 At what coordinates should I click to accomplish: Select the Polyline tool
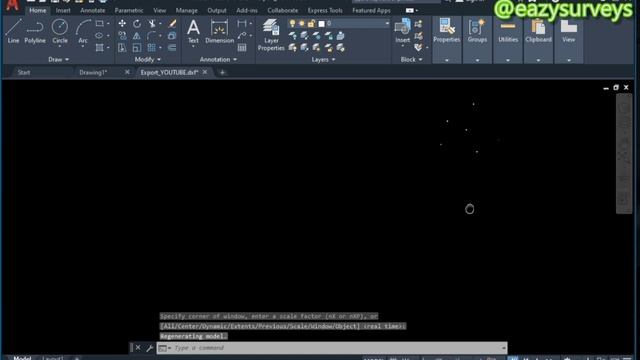(x=35, y=31)
